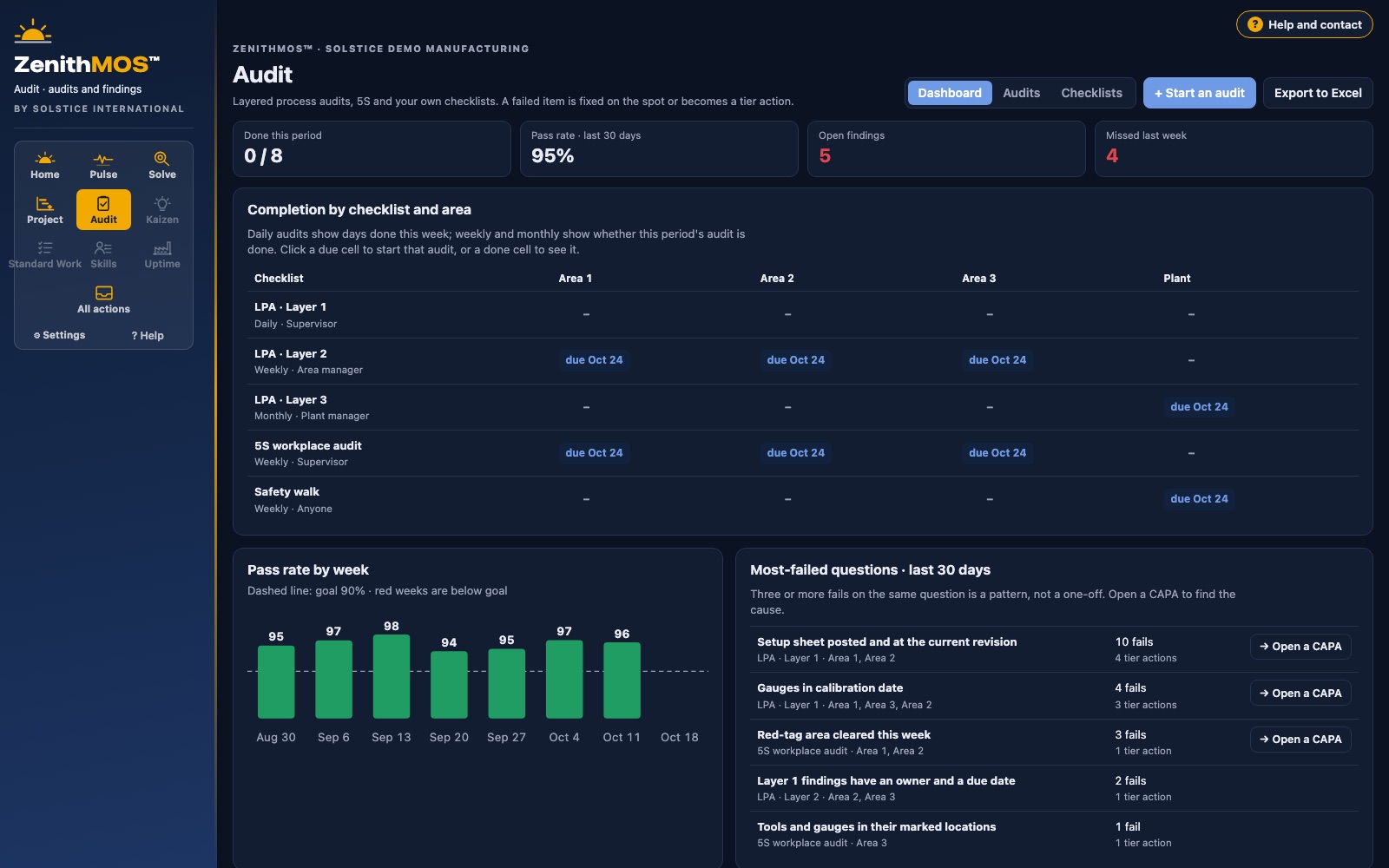This screenshot has height=868, width=1389.
Task: Start 5S workplace audit for Area 1
Action: point(594,453)
